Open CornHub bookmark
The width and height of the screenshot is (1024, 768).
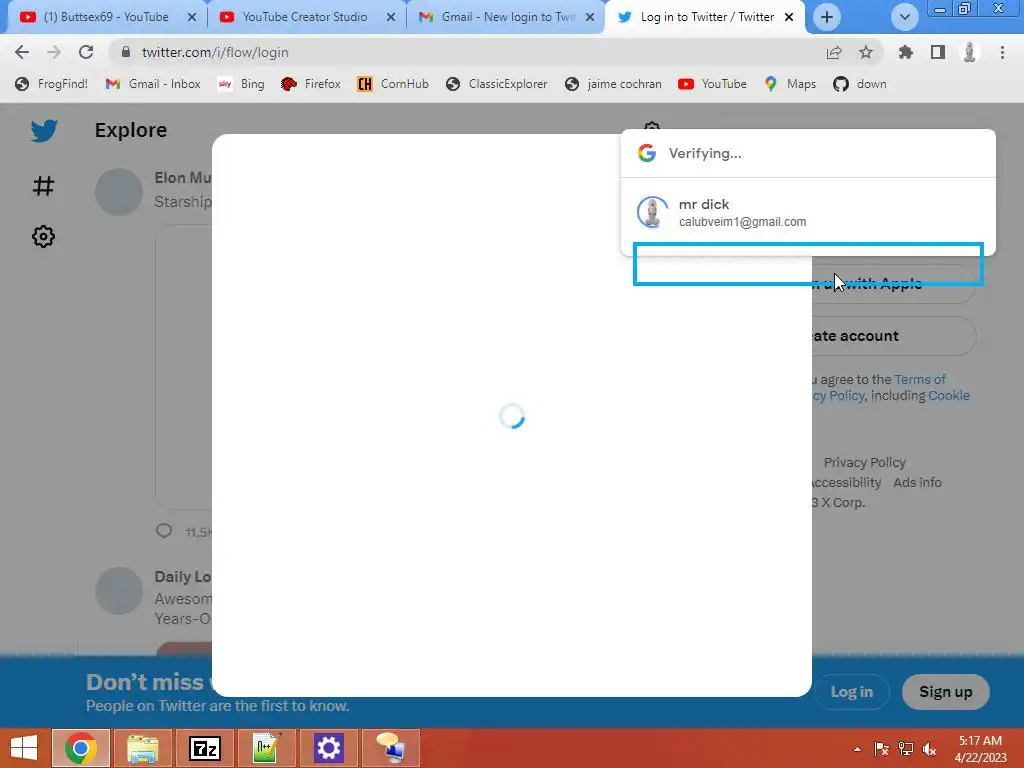click(393, 84)
